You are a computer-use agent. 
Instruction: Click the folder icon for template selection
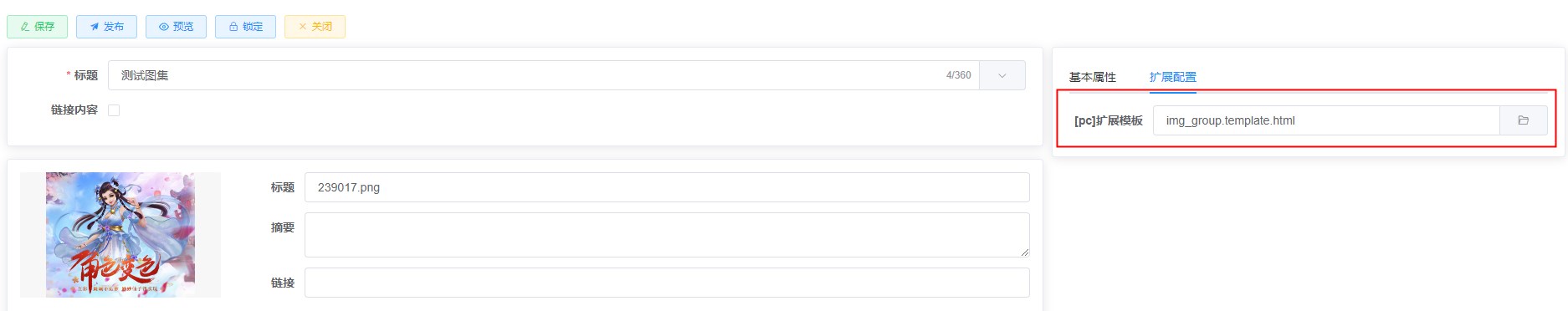[1523, 120]
